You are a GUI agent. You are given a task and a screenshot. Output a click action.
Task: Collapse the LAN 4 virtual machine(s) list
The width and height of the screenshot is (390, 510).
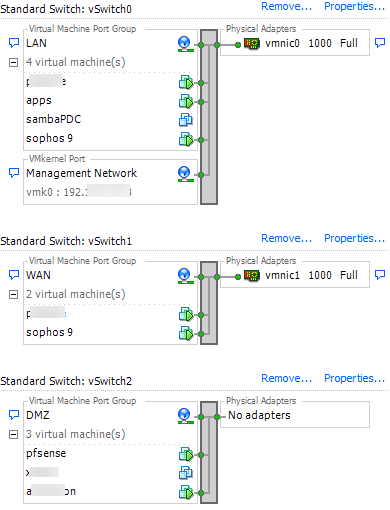coord(13,62)
